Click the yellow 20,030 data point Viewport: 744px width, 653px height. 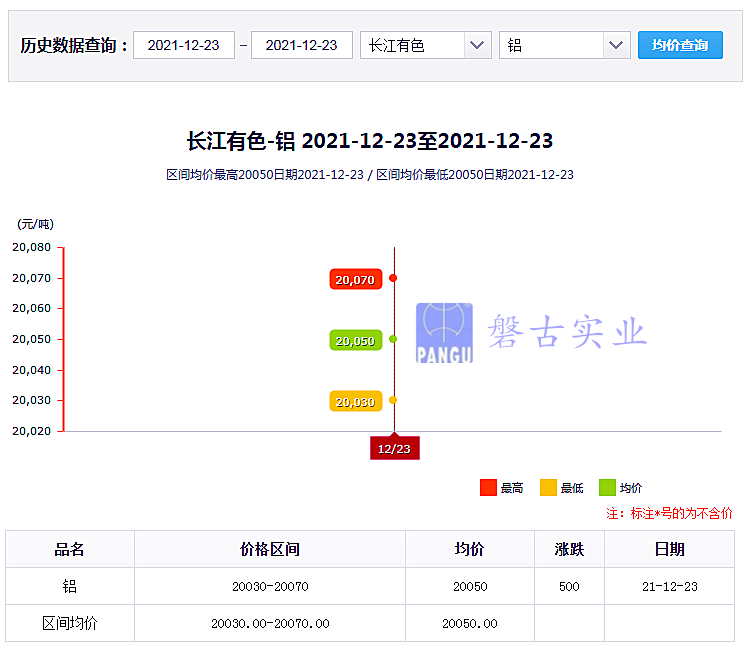coord(393,400)
